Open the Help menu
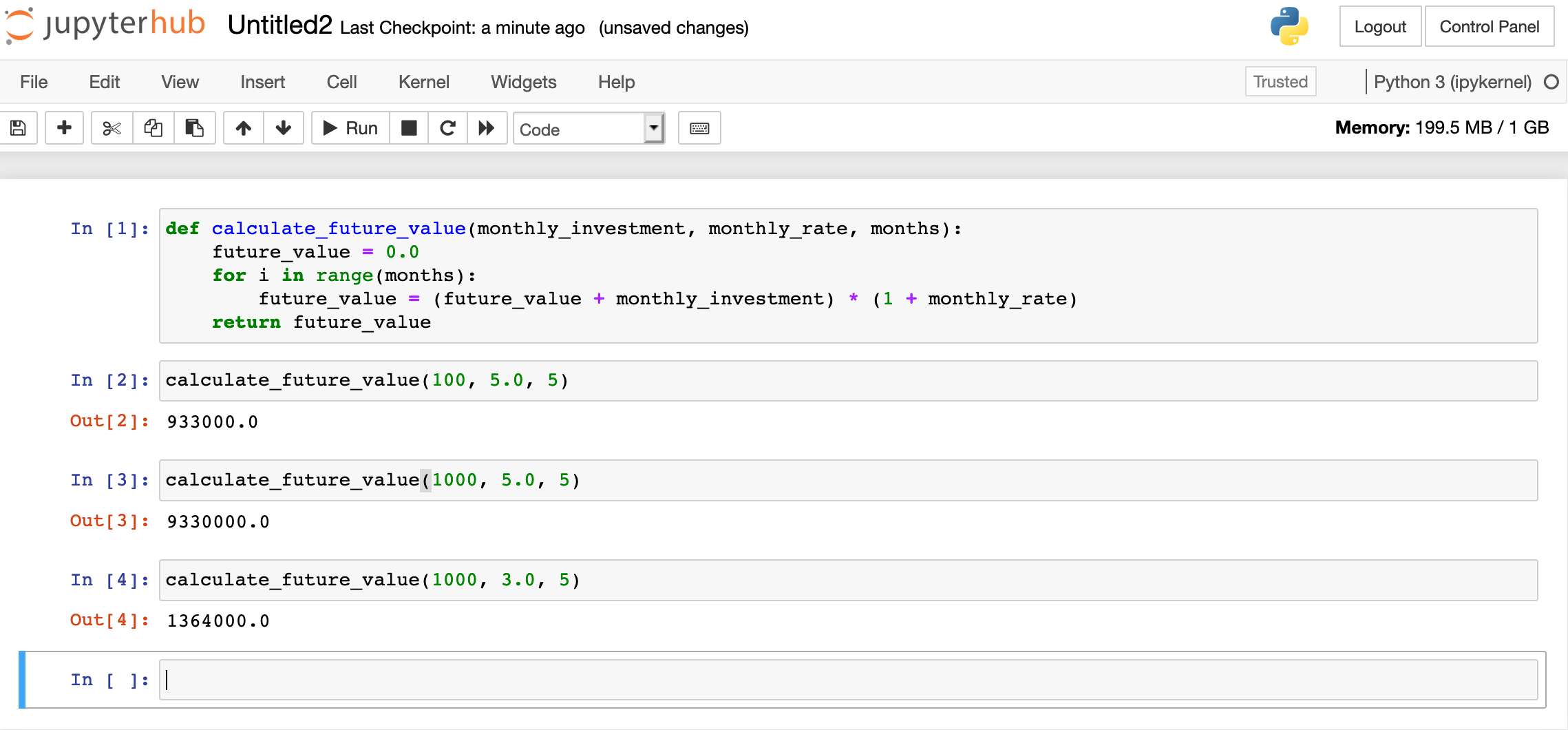 coord(616,82)
